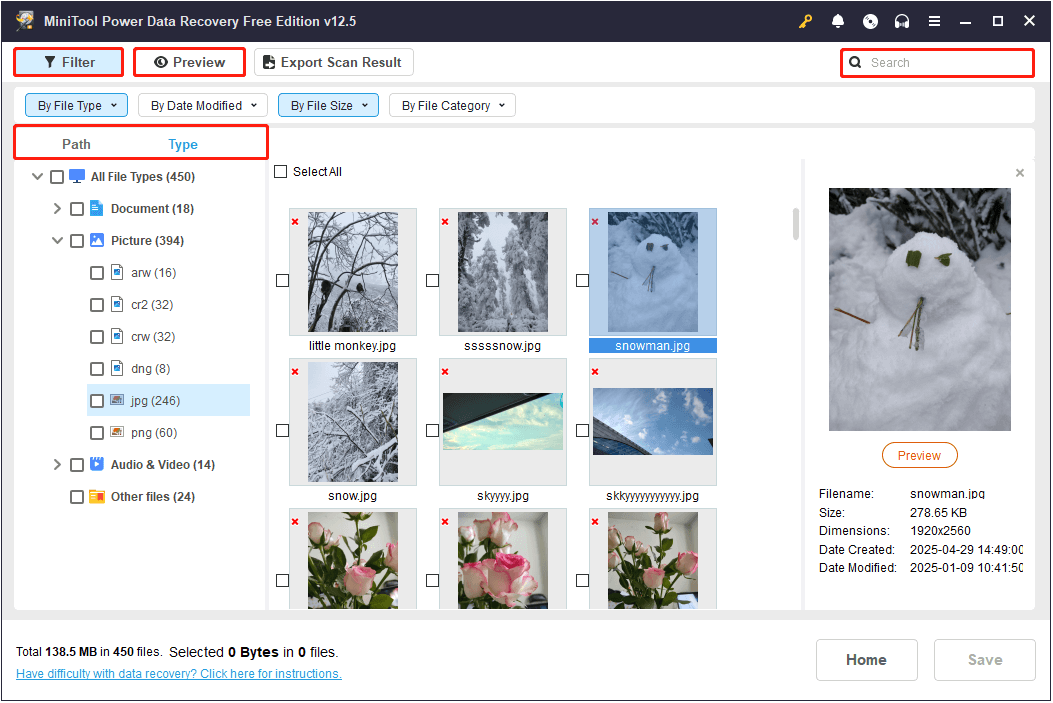Check the checkbox beside snowman.jpg
The width and height of the screenshot is (1053, 703).
[x=582, y=280]
